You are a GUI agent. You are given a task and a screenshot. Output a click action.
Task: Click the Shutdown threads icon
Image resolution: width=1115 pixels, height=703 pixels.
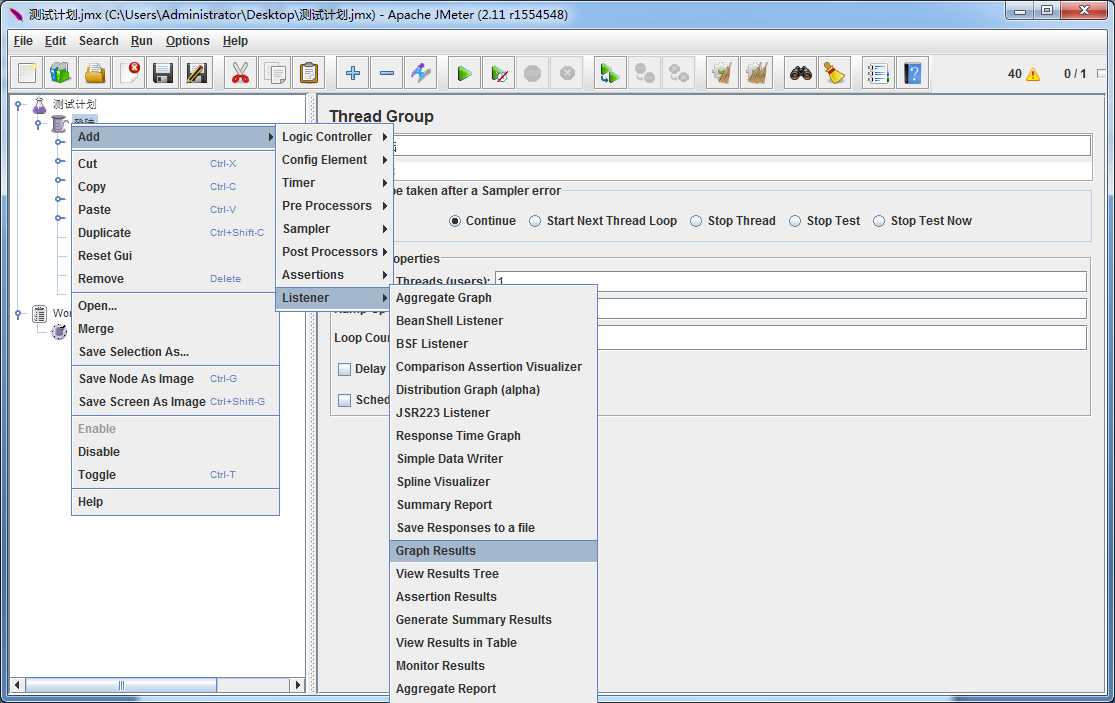[x=567, y=73]
